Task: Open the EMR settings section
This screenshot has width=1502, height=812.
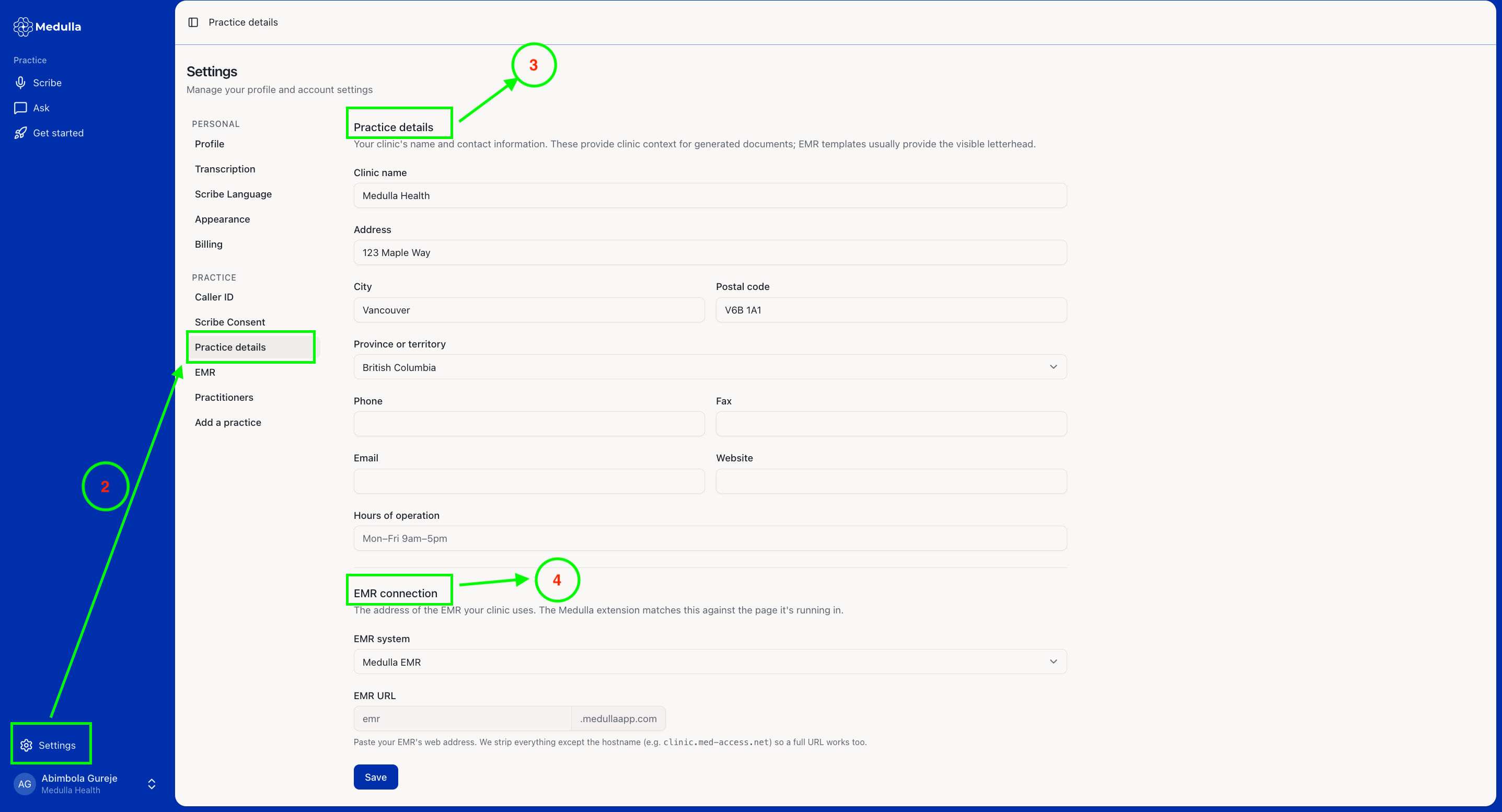Action: click(205, 372)
